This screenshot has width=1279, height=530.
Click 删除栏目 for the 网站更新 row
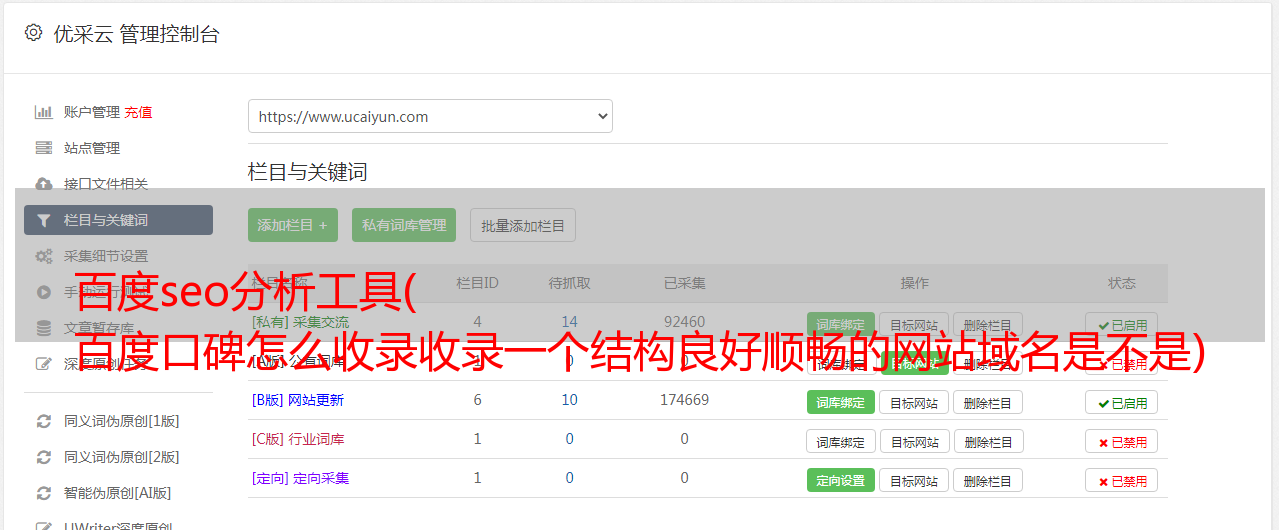[x=988, y=402]
